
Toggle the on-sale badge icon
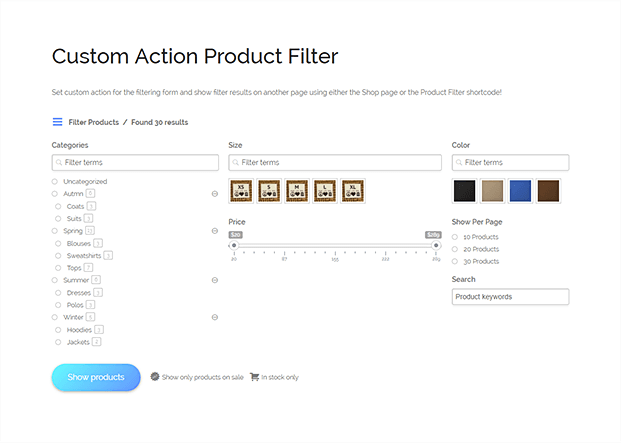155,376
